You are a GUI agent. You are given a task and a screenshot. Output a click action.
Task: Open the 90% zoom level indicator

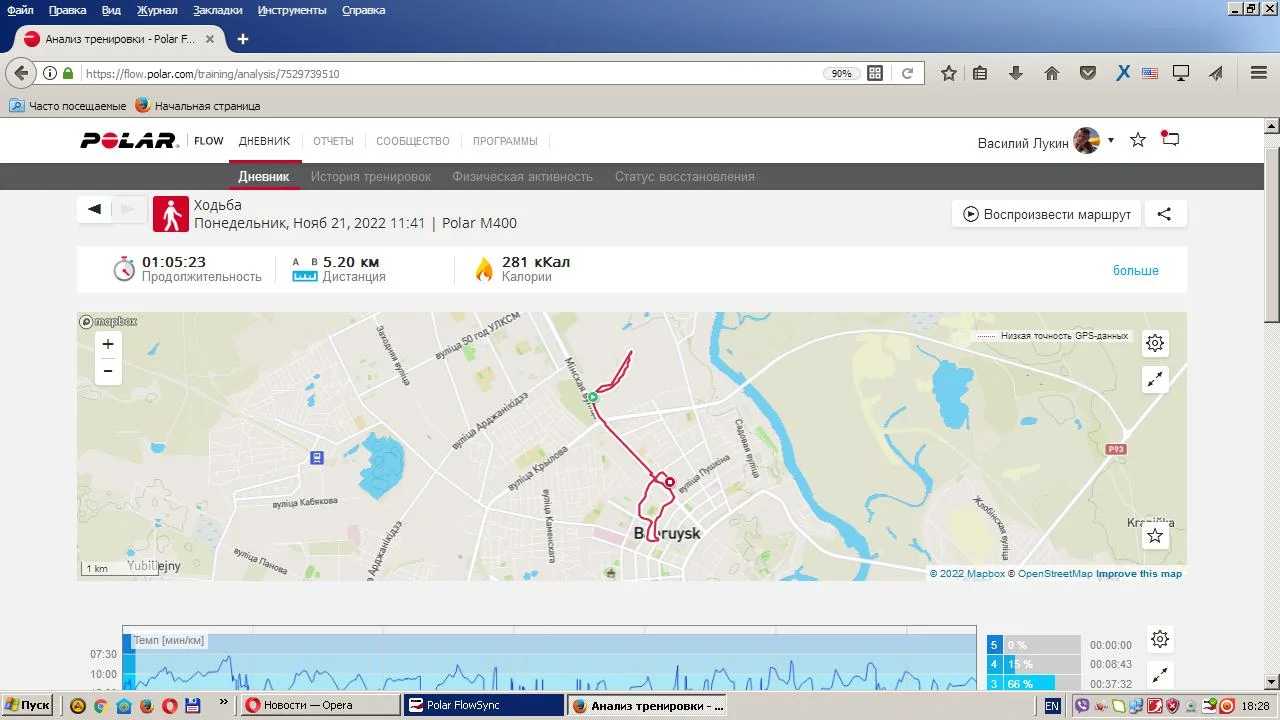[841, 73]
